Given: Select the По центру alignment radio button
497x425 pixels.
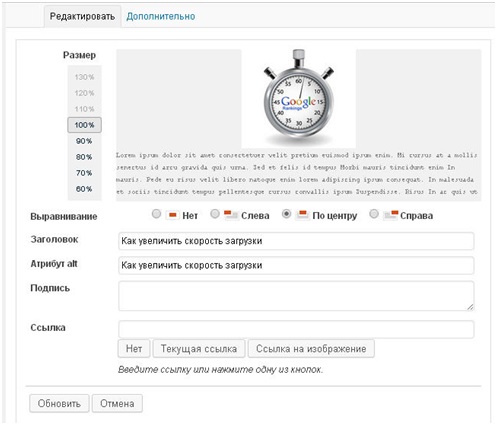Looking at the screenshot, I should [x=286, y=214].
